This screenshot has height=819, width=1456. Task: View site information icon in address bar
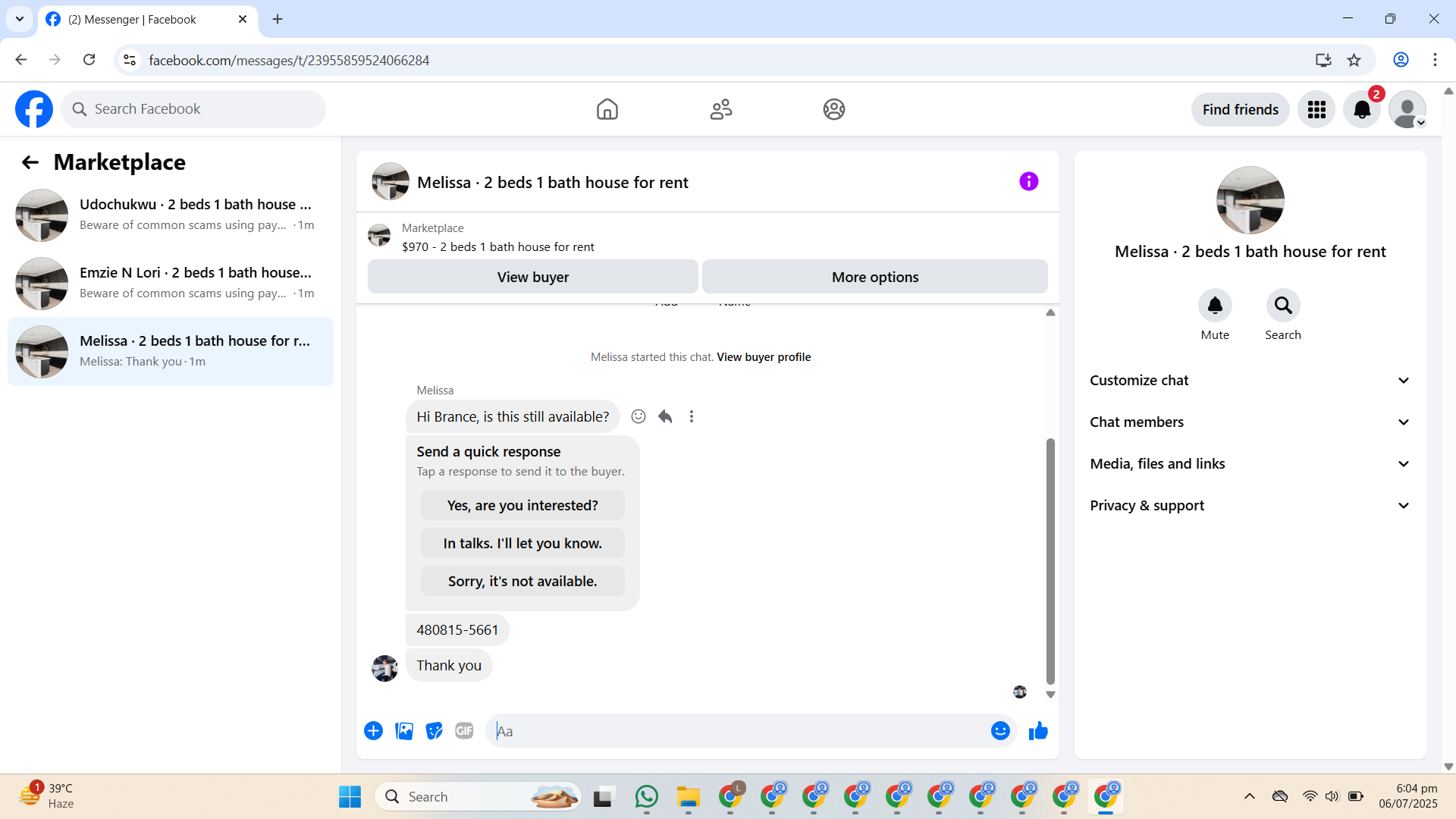pos(130,60)
